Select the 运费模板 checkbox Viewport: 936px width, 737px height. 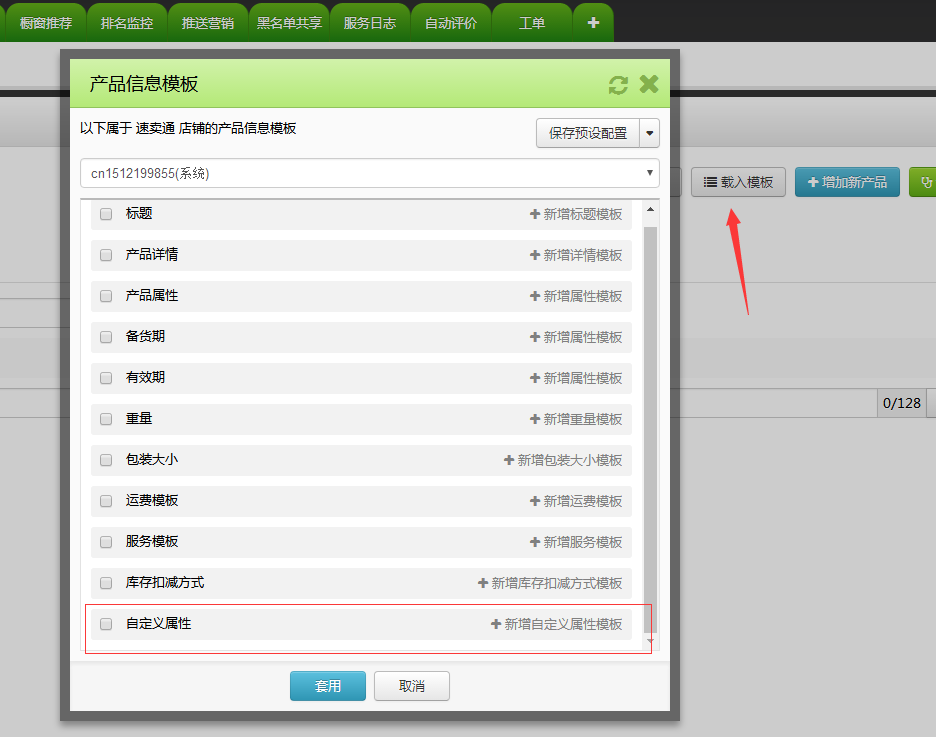(106, 501)
